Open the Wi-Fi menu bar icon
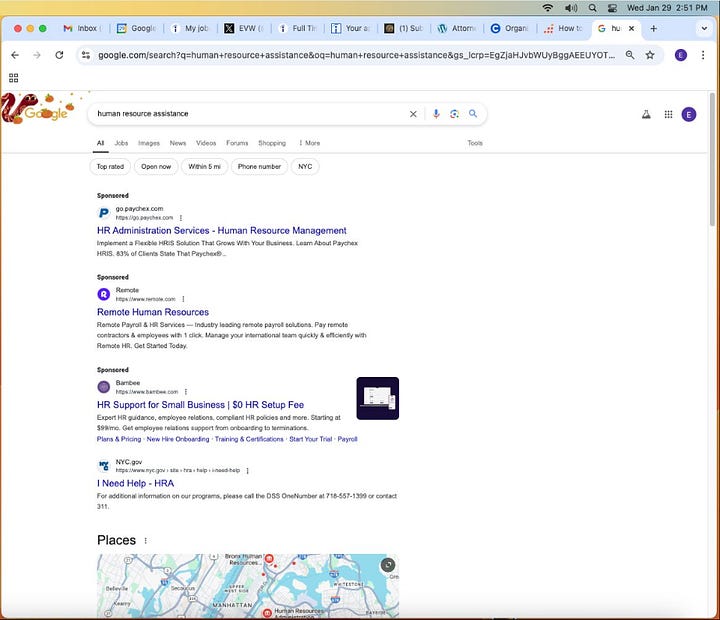The height and width of the screenshot is (620, 720). pyautogui.click(x=548, y=8)
